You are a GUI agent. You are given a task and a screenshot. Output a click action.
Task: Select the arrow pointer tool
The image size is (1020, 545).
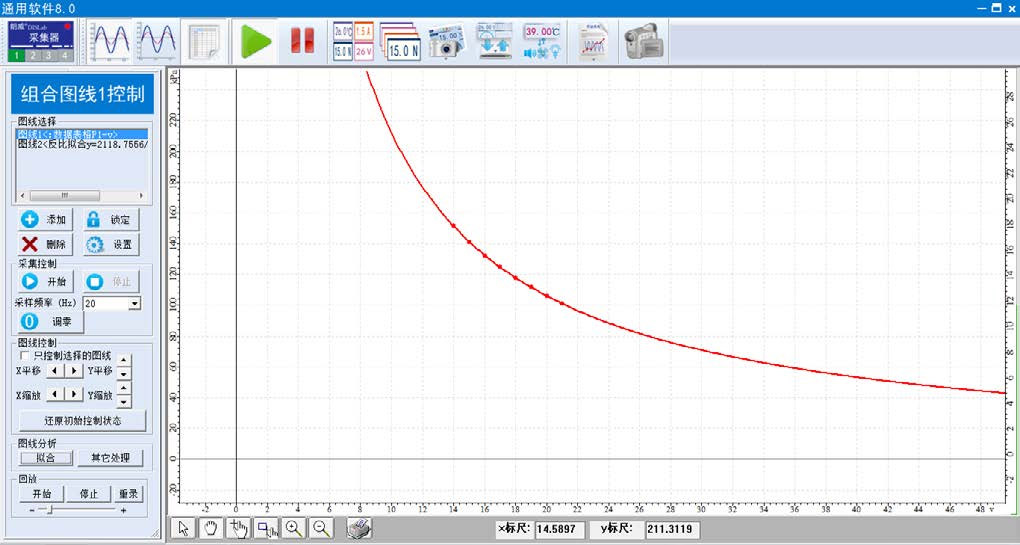pyautogui.click(x=183, y=529)
